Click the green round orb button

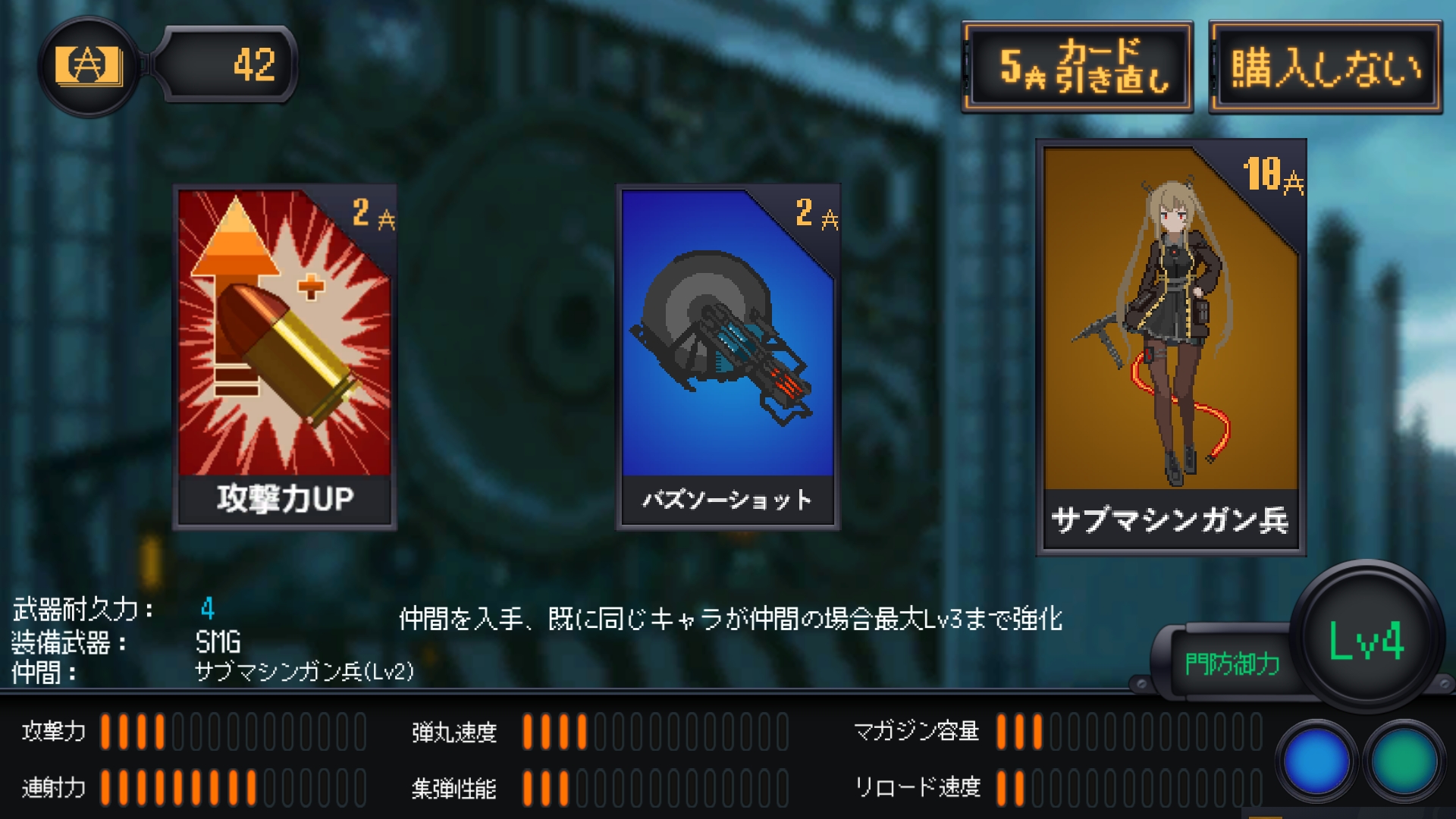point(1404,761)
